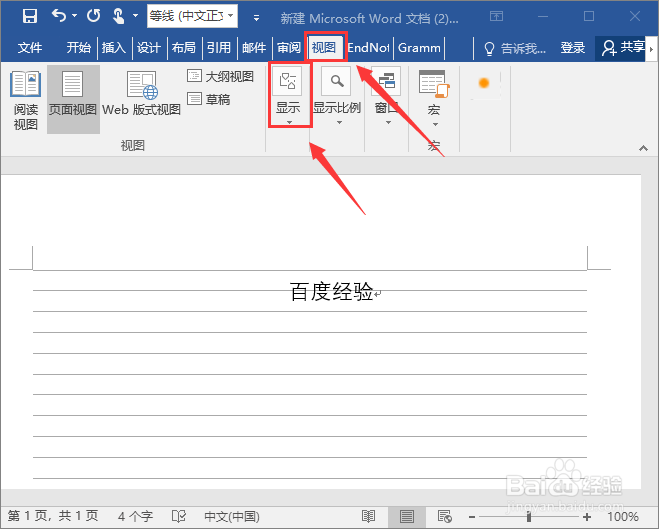Switch to 阅读视图 read mode
The height and width of the screenshot is (529, 659).
point(26,100)
